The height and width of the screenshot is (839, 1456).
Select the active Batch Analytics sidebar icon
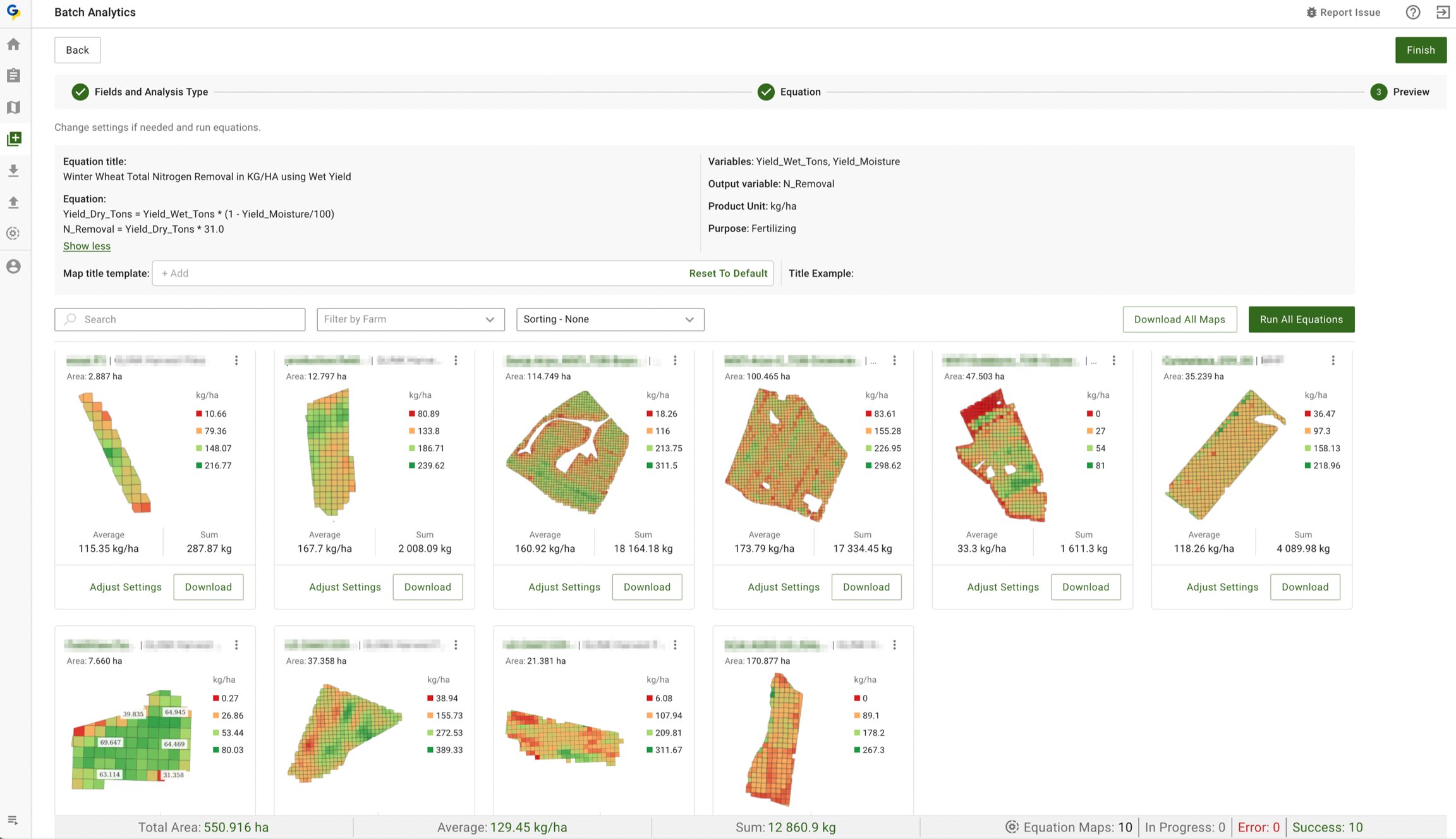[13, 138]
